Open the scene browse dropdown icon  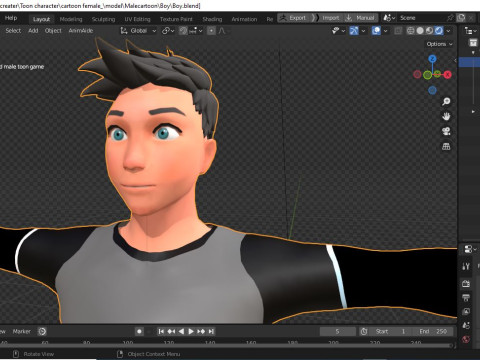coord(389,18)
